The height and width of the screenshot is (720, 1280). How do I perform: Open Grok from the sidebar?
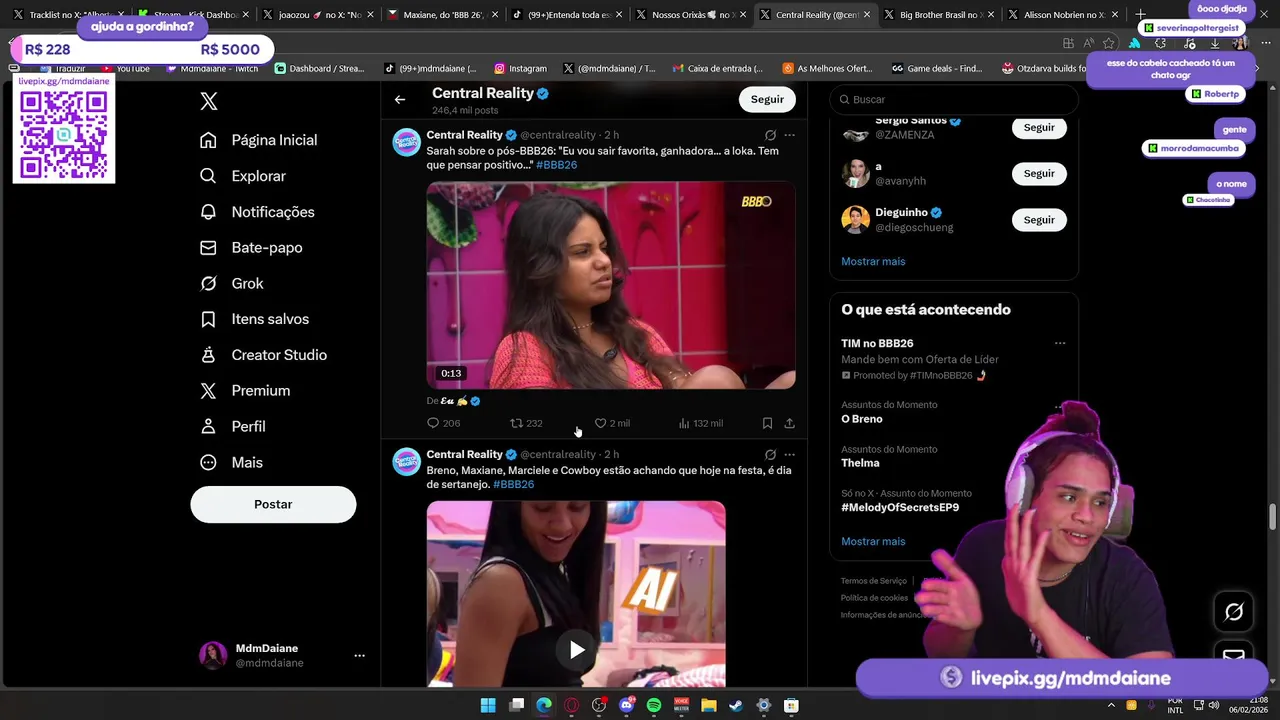[x=232, y=283]
